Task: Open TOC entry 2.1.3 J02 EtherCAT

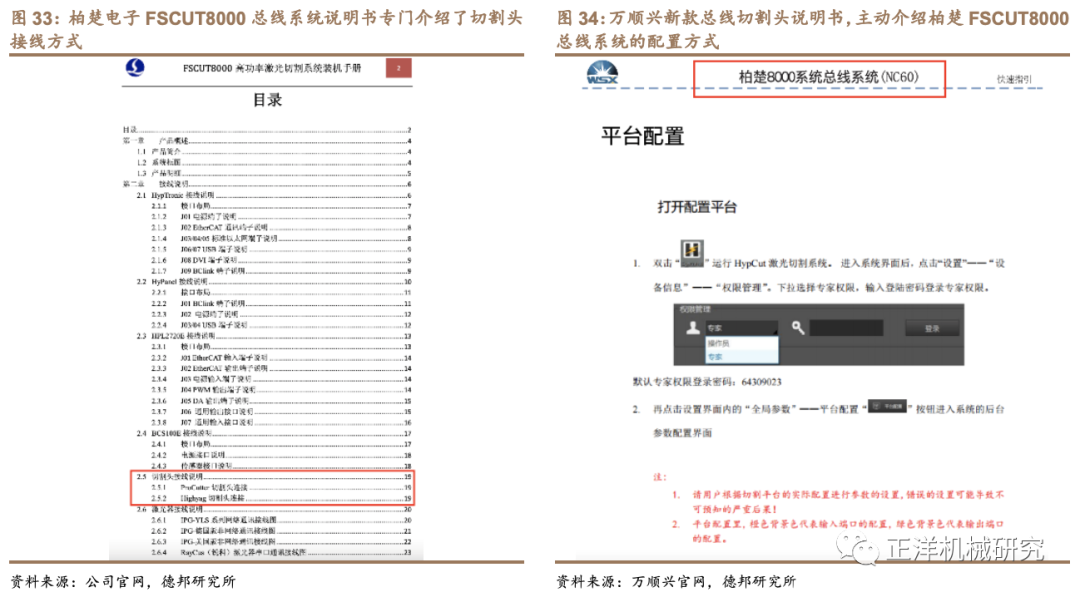Action: tap(281, 227)
